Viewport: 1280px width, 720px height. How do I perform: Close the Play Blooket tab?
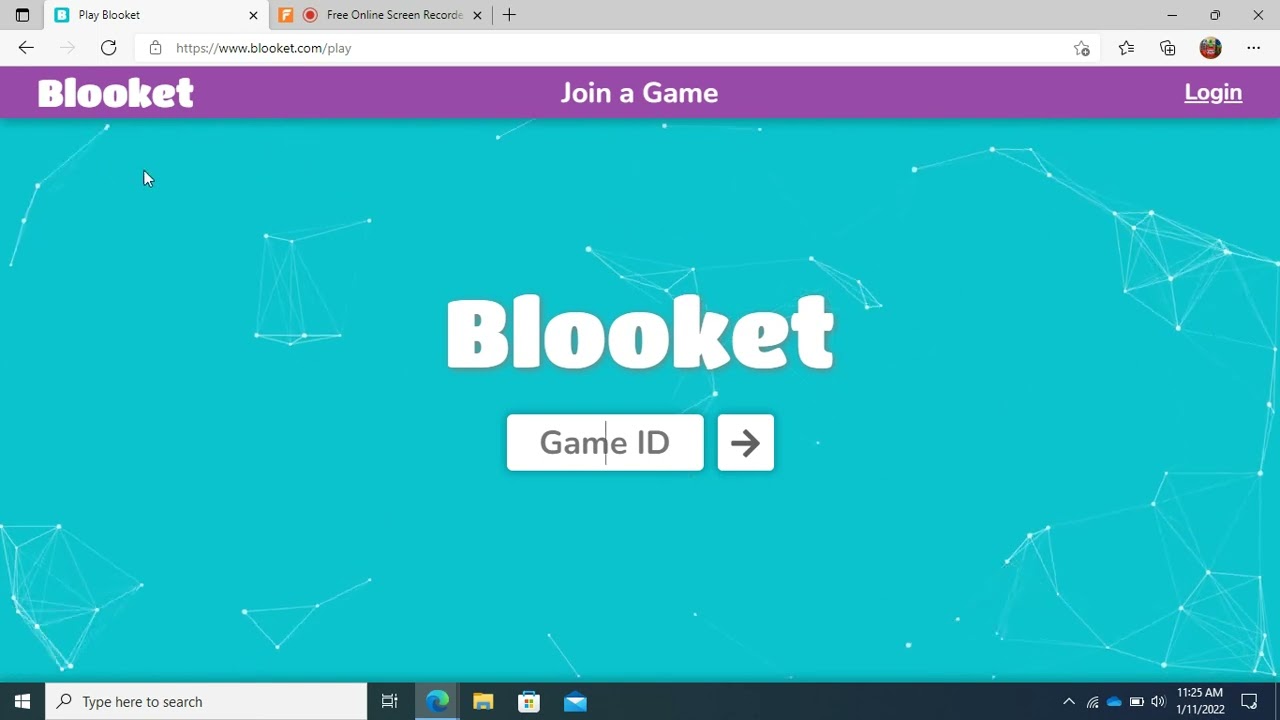click(253, 15)
